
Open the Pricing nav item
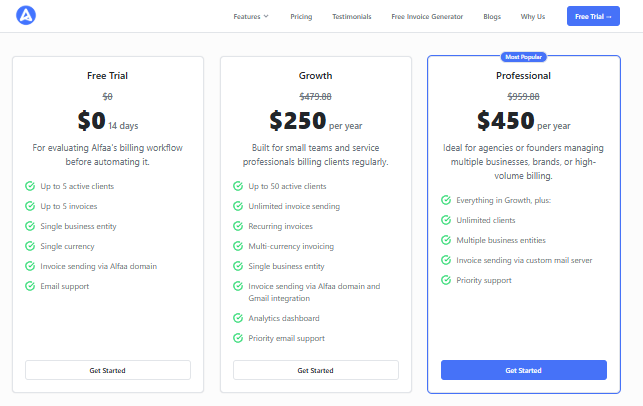pyautogui.click(x=301, y=16)
